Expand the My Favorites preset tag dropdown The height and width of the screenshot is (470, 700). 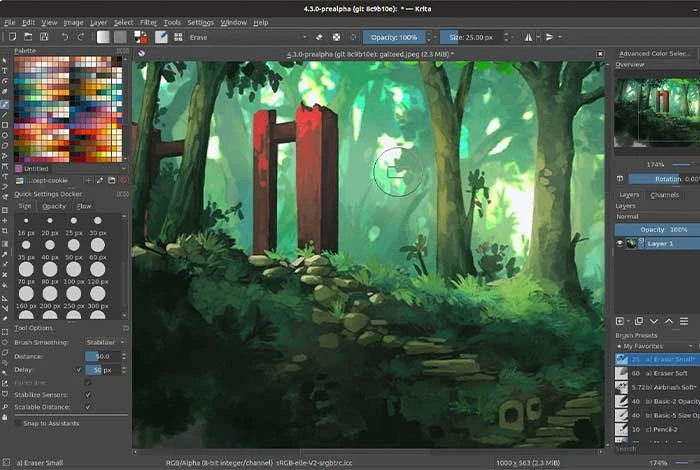(655, 346)
